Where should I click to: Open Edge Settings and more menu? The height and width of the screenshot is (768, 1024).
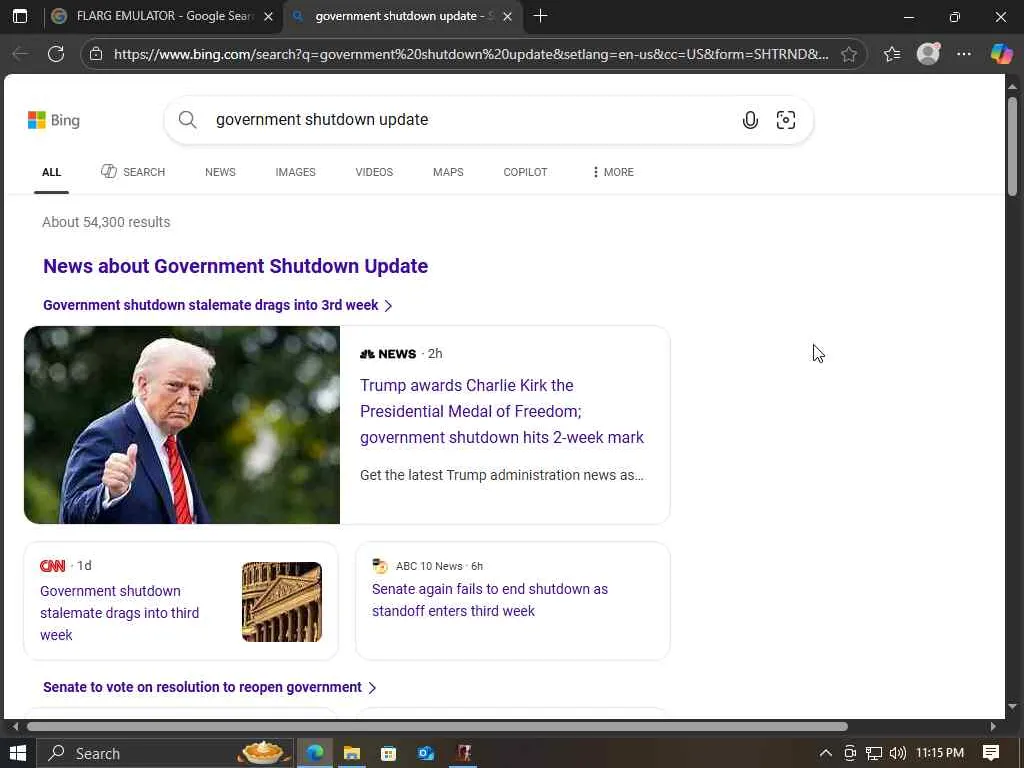tap(964, 54)
